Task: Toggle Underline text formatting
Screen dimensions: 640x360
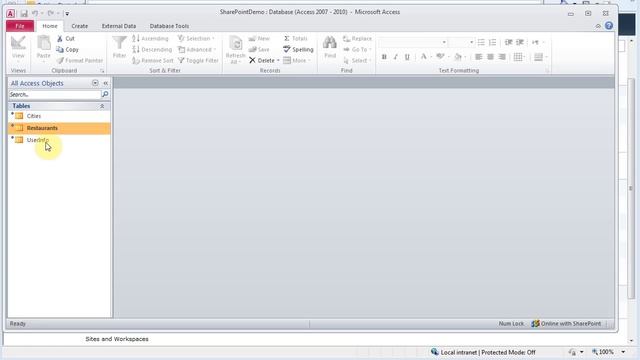Action: coord(407,57)
